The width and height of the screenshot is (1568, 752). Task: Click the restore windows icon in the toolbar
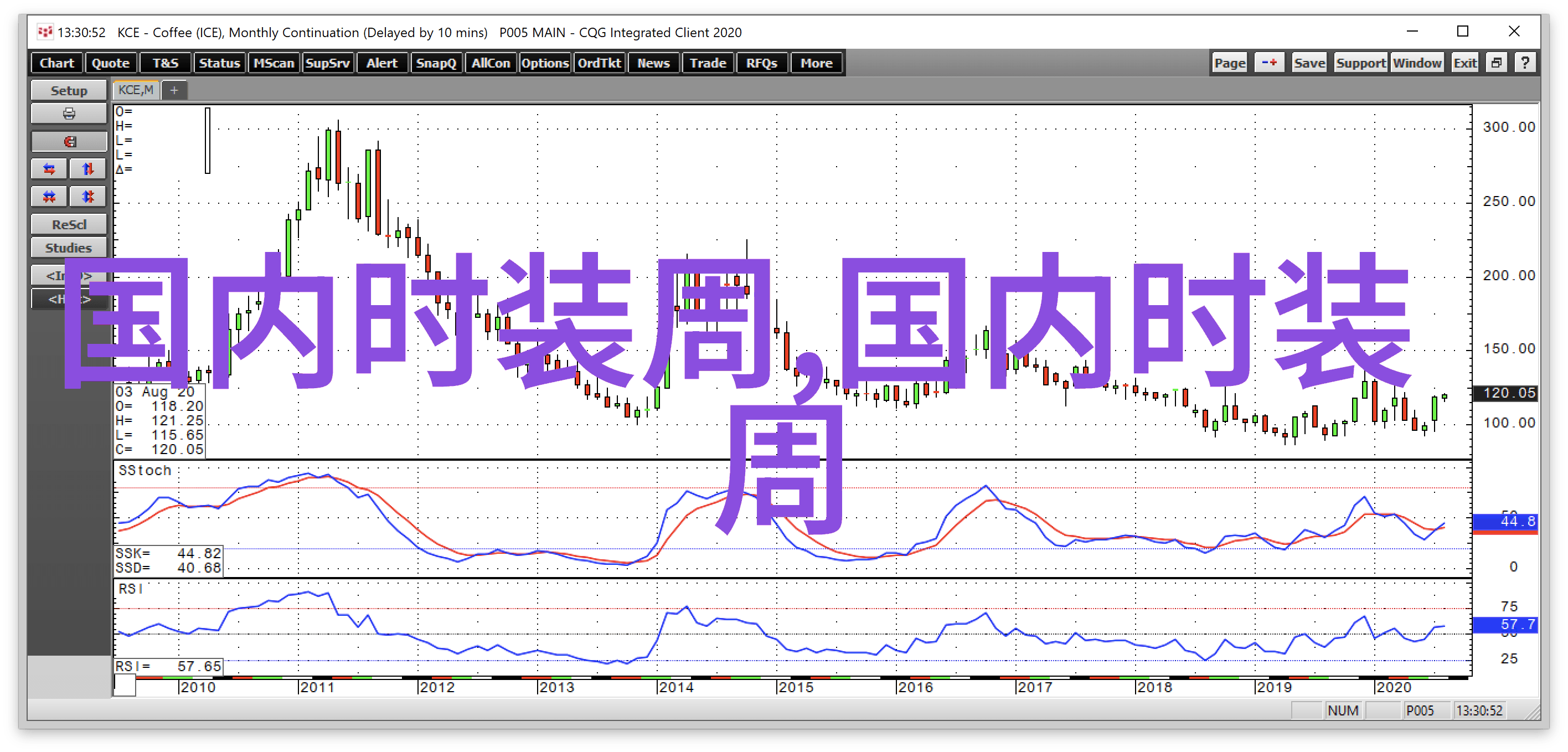[1496, 63]
